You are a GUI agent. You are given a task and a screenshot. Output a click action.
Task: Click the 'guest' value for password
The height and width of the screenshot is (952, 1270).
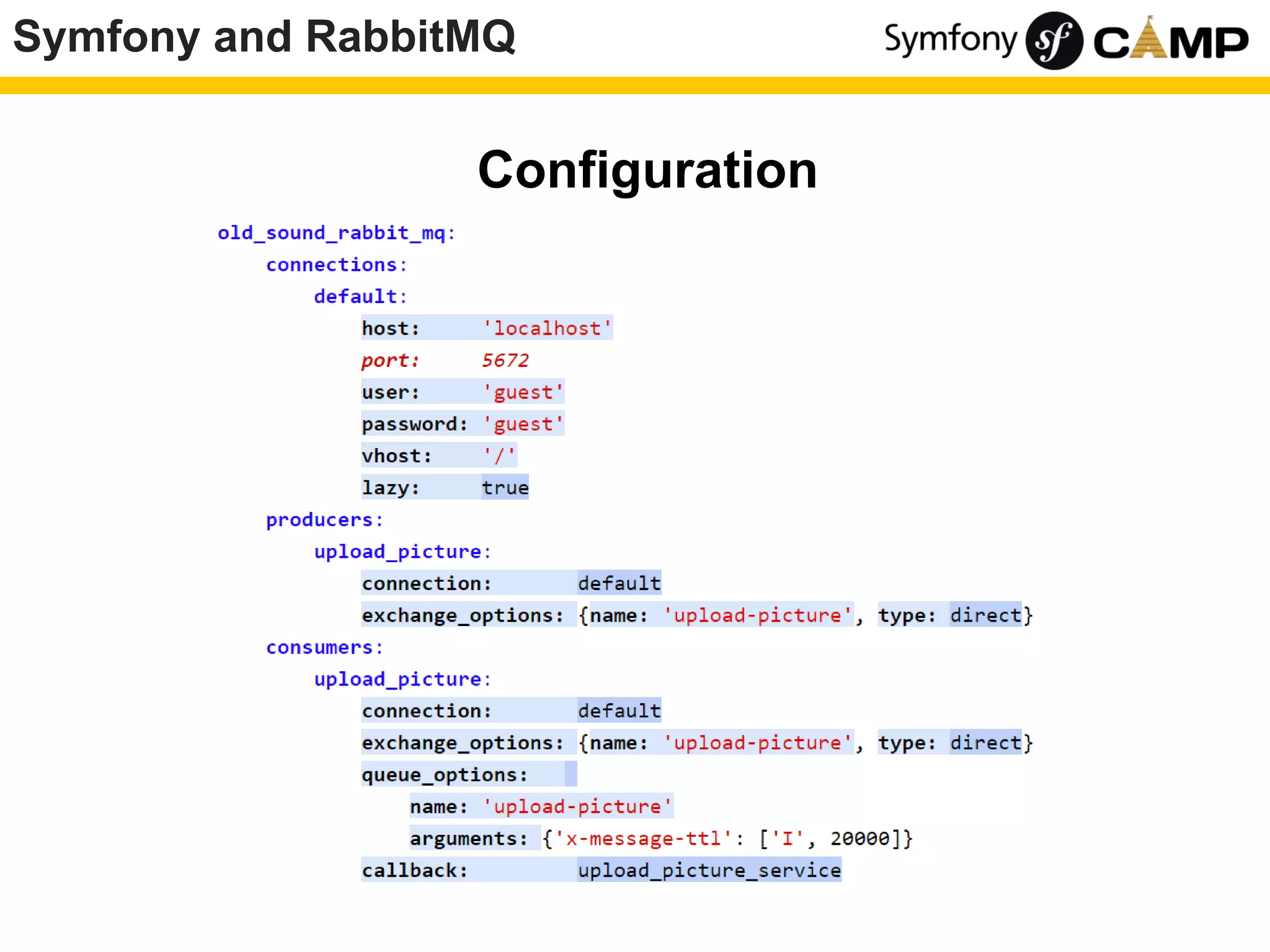coord(523,424)
